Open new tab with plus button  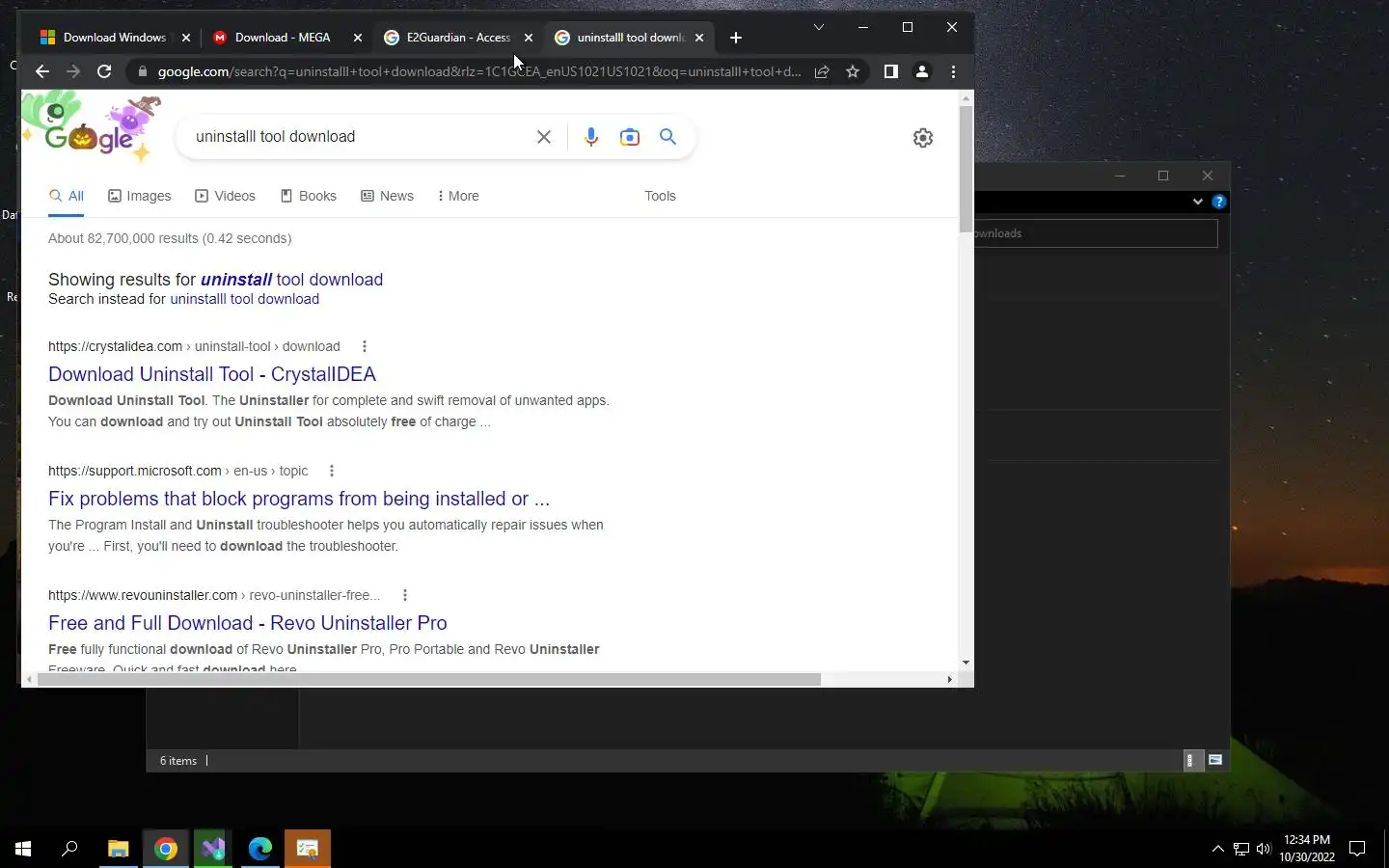click(736, 38)
